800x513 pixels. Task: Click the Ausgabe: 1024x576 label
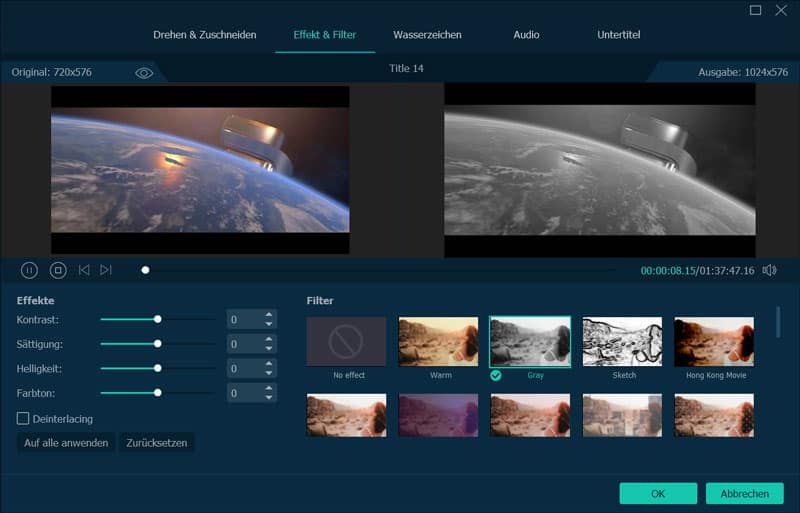point(743,72)
